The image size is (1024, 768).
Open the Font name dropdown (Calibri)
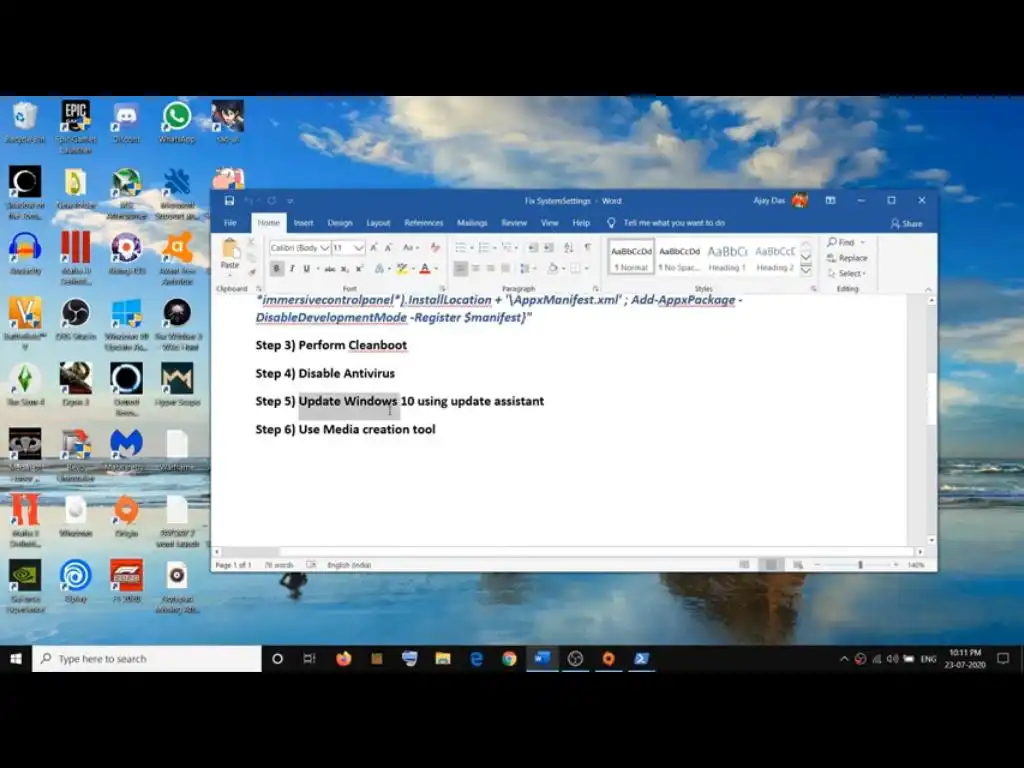pyautogui.click(x=325, y=248)
